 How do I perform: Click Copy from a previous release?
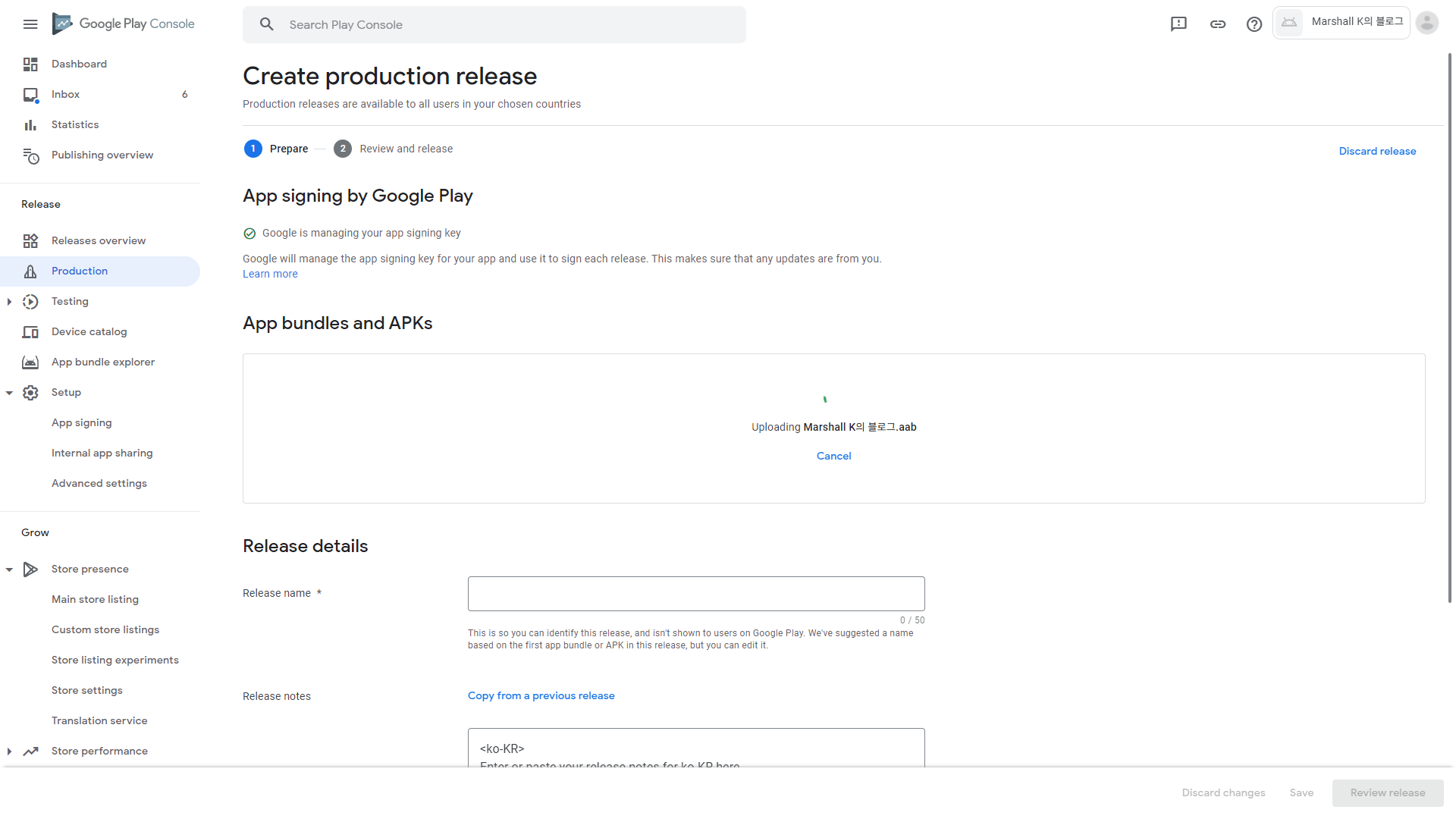click(x=541, y=695)
